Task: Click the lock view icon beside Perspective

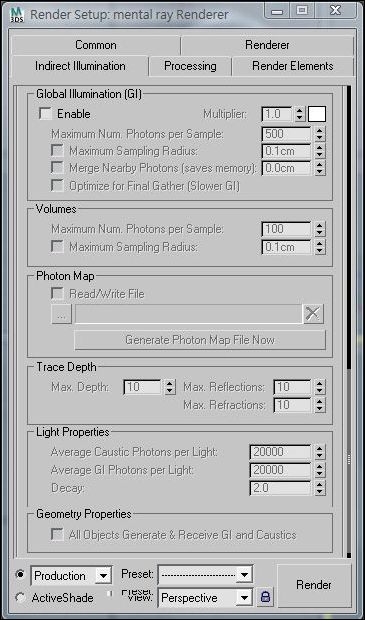Action: pyautogui.click(x=265, y=597)
